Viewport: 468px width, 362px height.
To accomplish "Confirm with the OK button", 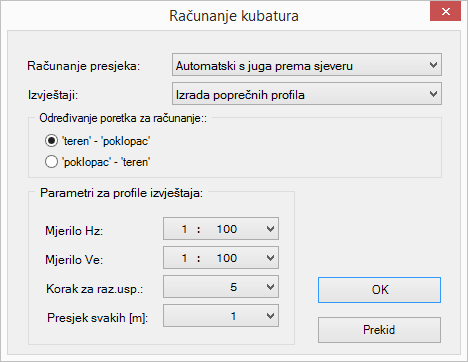I will (379, 290).
